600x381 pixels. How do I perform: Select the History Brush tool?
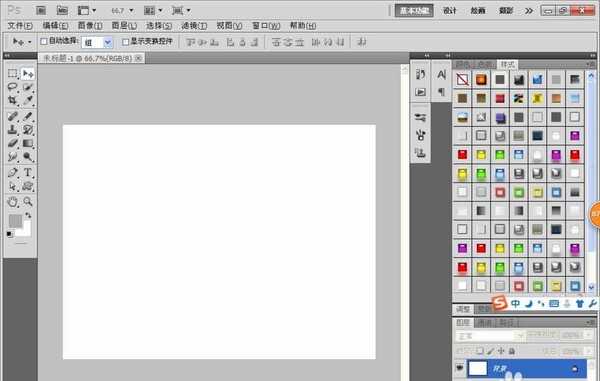tap(28, 130)
